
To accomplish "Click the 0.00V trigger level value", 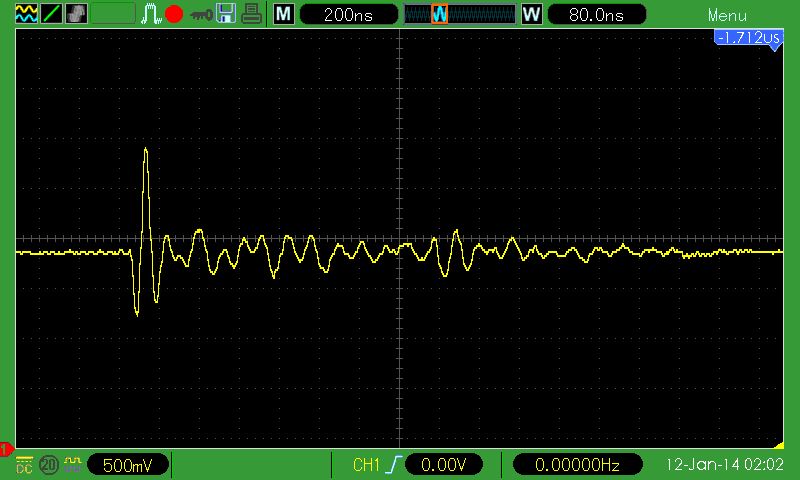I will [443, 465].
